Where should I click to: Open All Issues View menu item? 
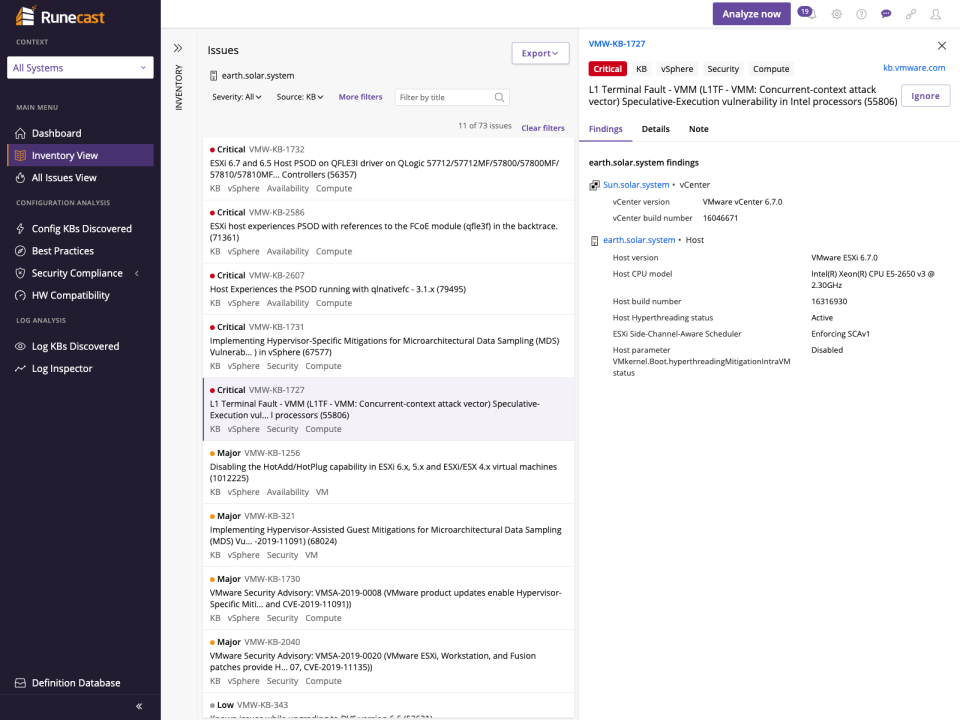80,178
